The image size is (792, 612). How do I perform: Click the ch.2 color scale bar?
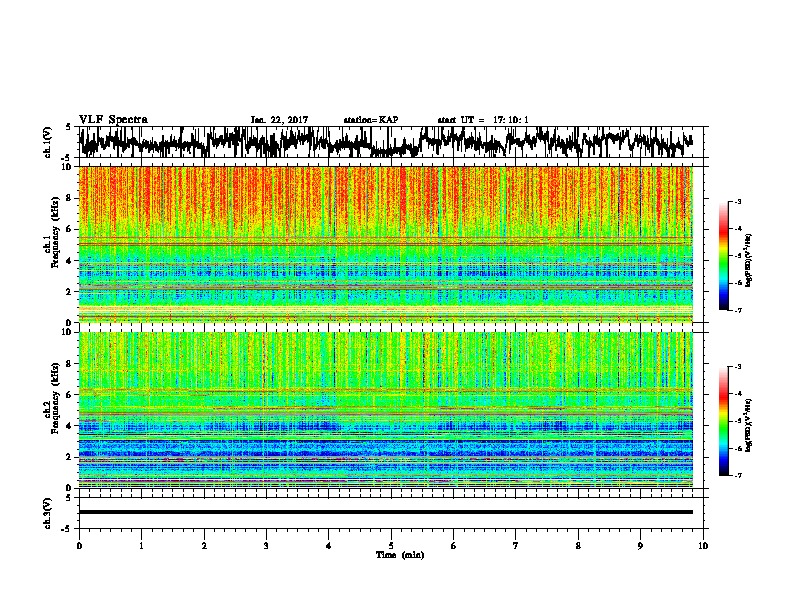(x=723, y=421)
